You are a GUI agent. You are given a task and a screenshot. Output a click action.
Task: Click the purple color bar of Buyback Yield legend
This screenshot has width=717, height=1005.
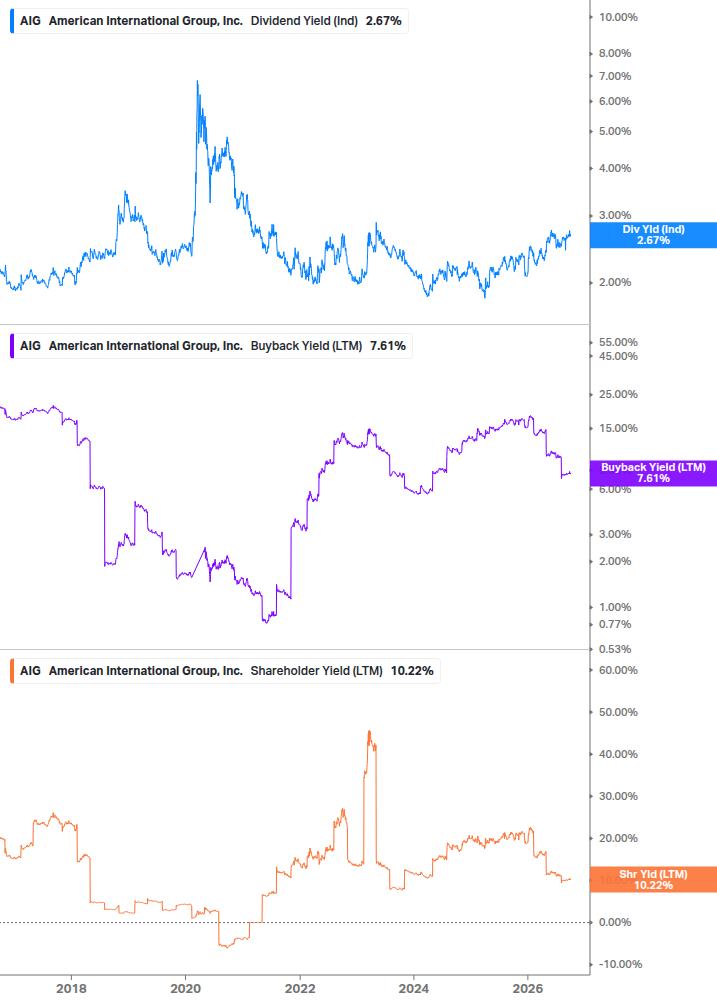point(12,346)
